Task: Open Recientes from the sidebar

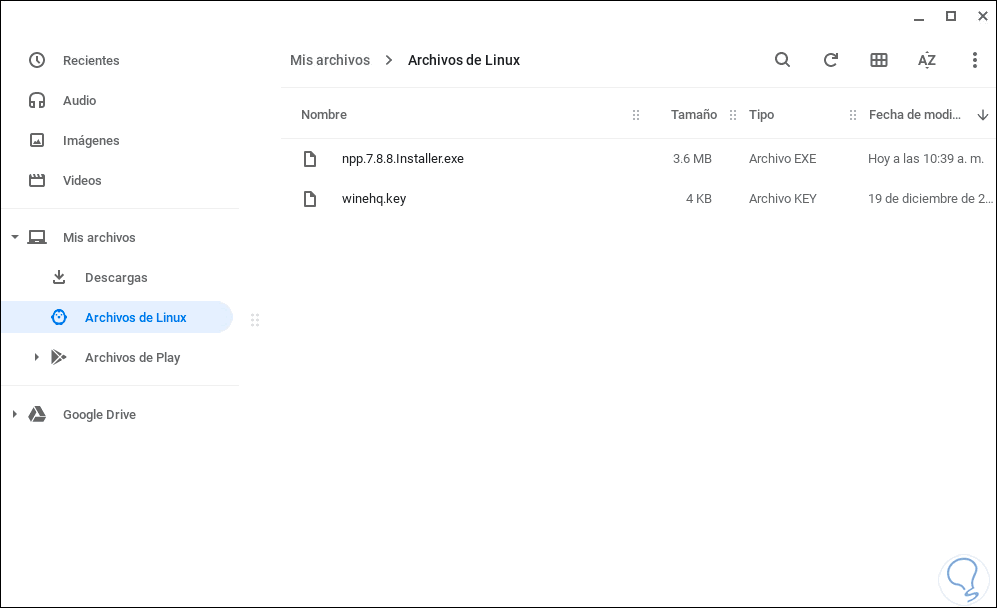Action: 91,60
